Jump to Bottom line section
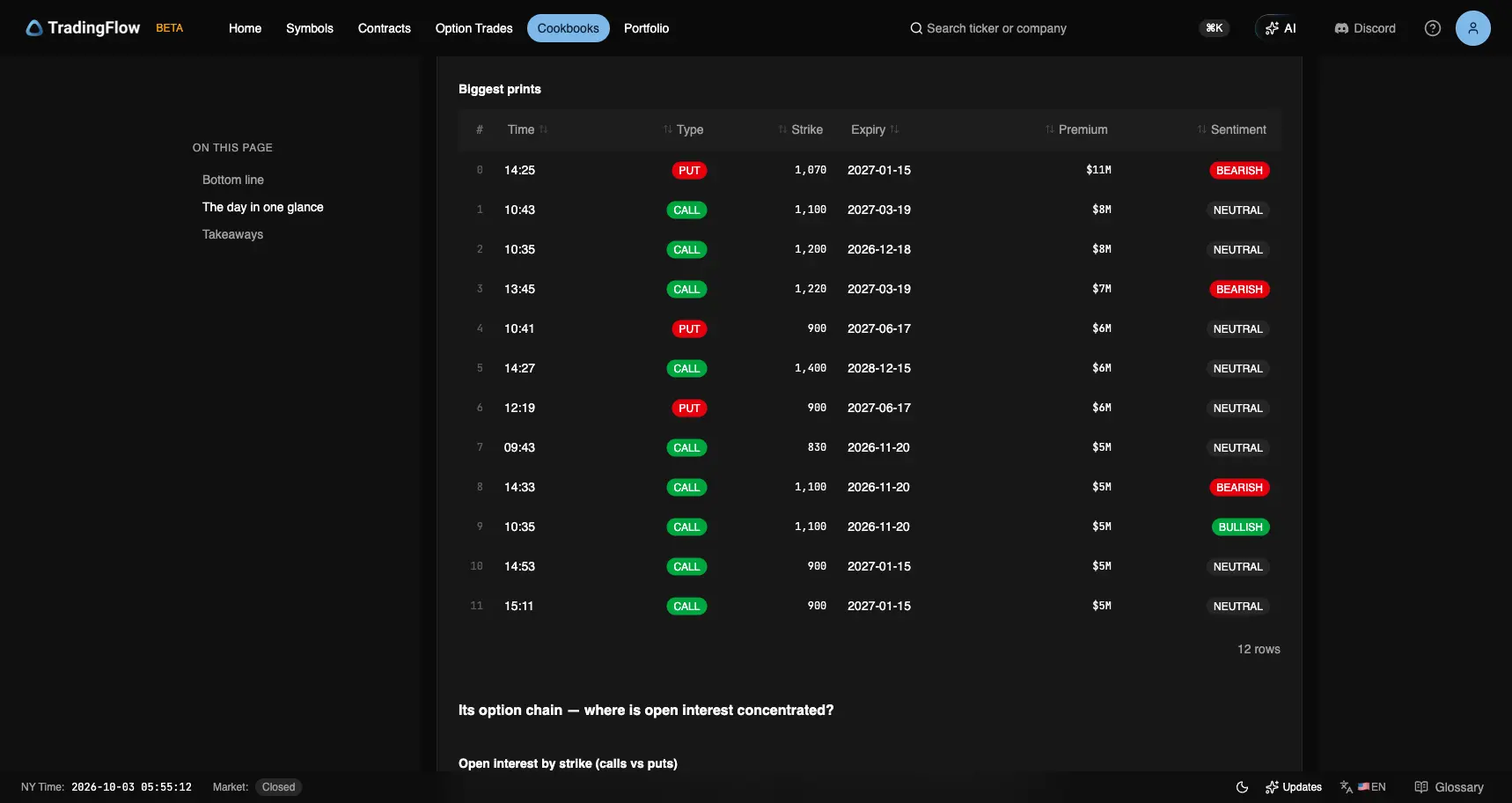 point(233,180)
